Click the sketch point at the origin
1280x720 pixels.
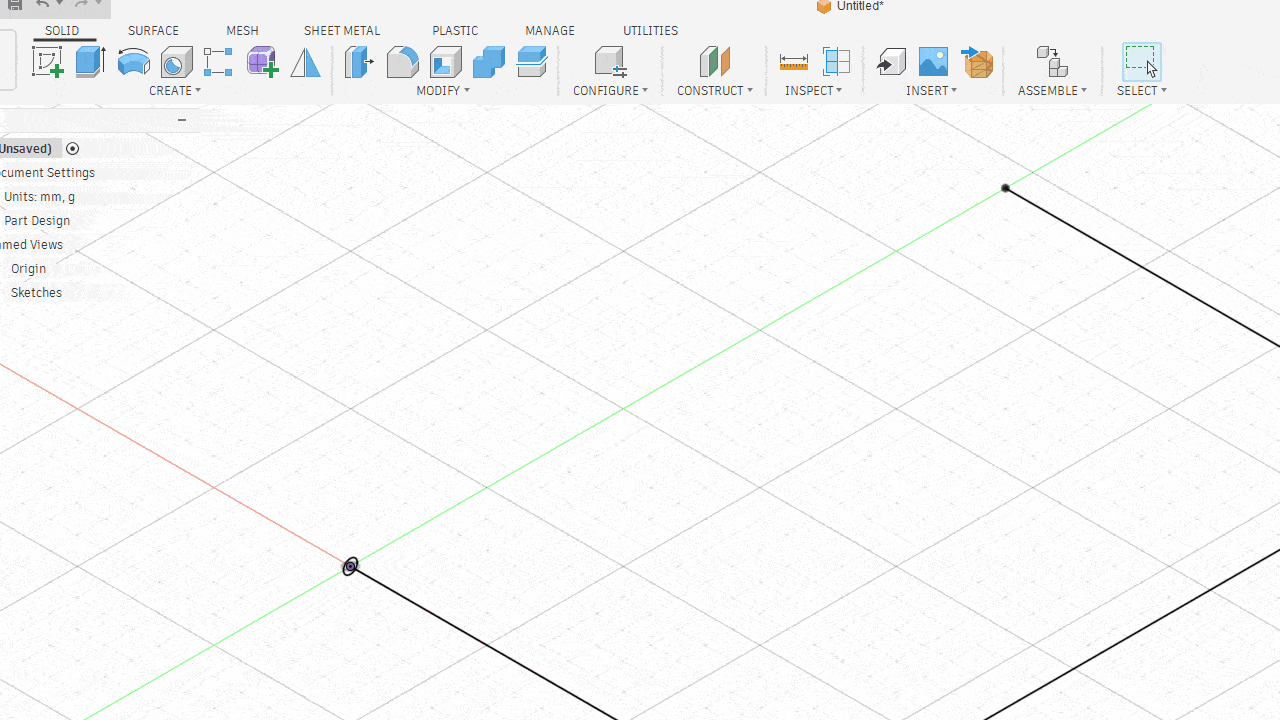click(350, 567)
